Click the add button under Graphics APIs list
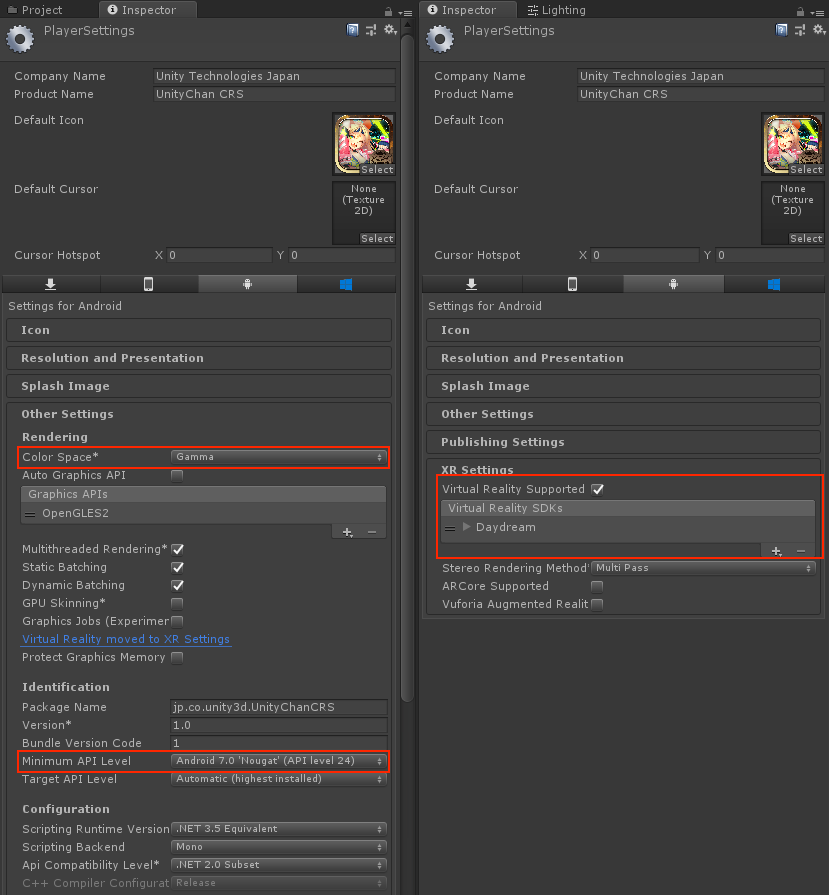Image resolution: width=829 pixels, height=895 pixels. point(347,532)
